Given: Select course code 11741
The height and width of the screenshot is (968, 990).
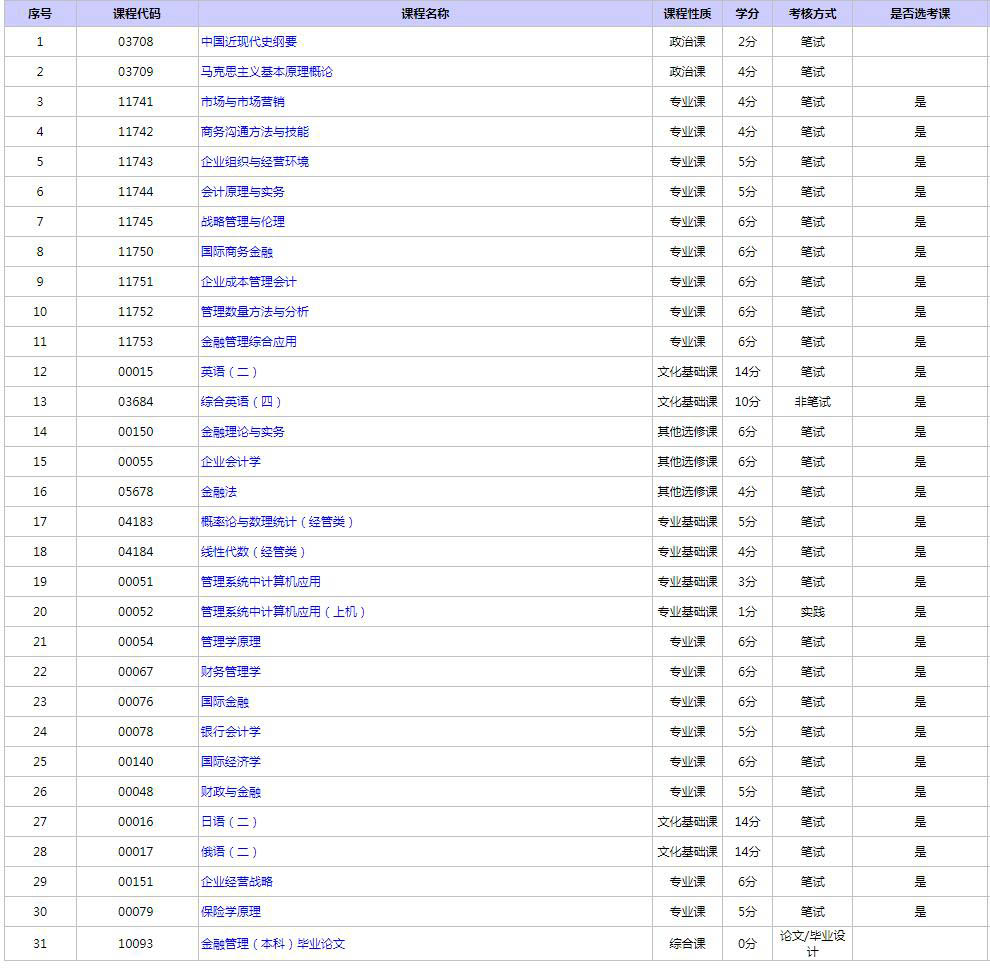Looking at the screenshot, I should (x=136, y=102).
